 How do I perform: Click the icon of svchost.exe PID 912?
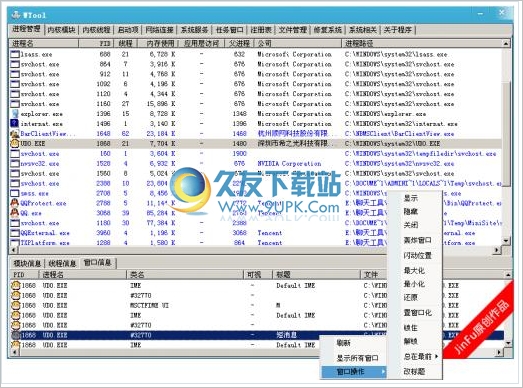15,74
